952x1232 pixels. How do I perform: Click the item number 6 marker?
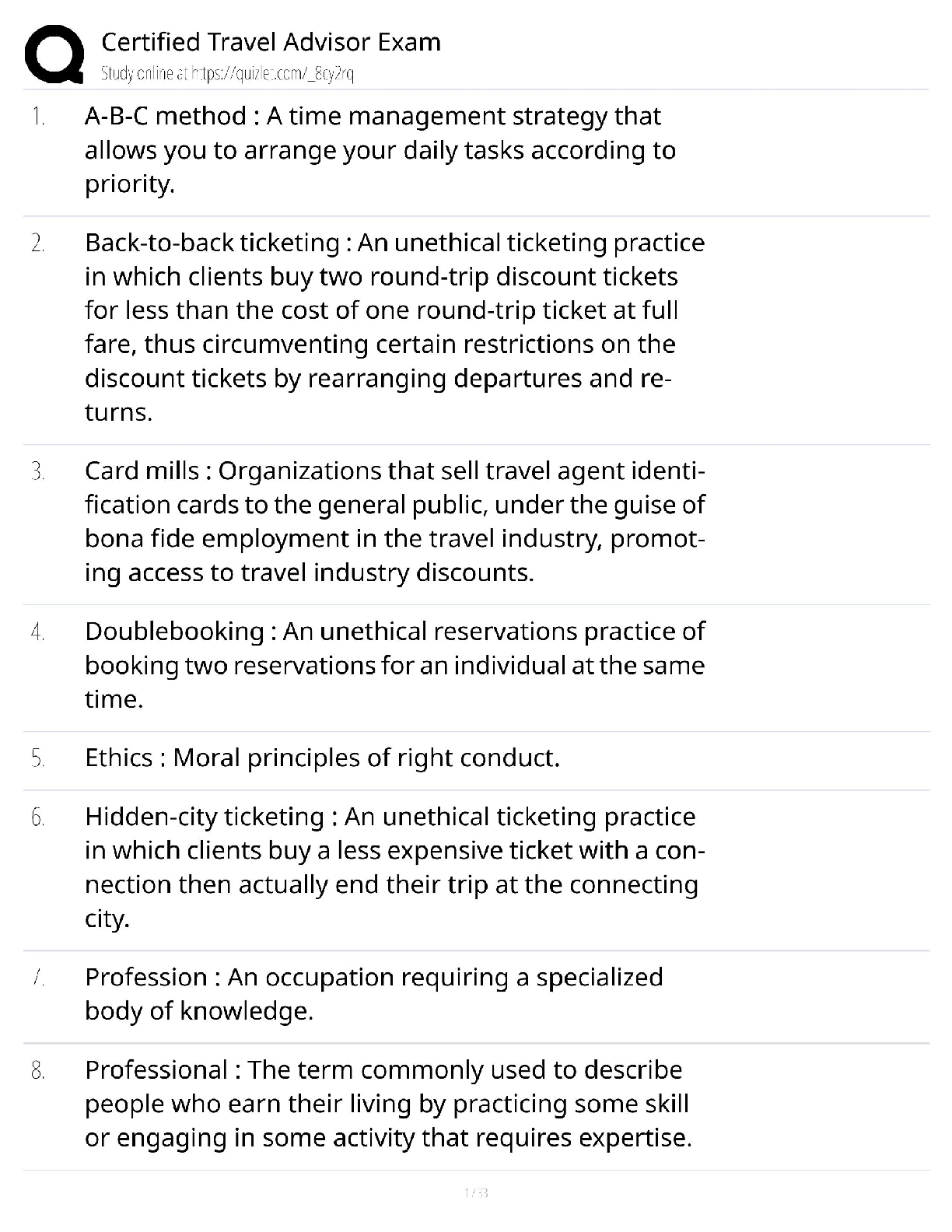pos(38,817)
